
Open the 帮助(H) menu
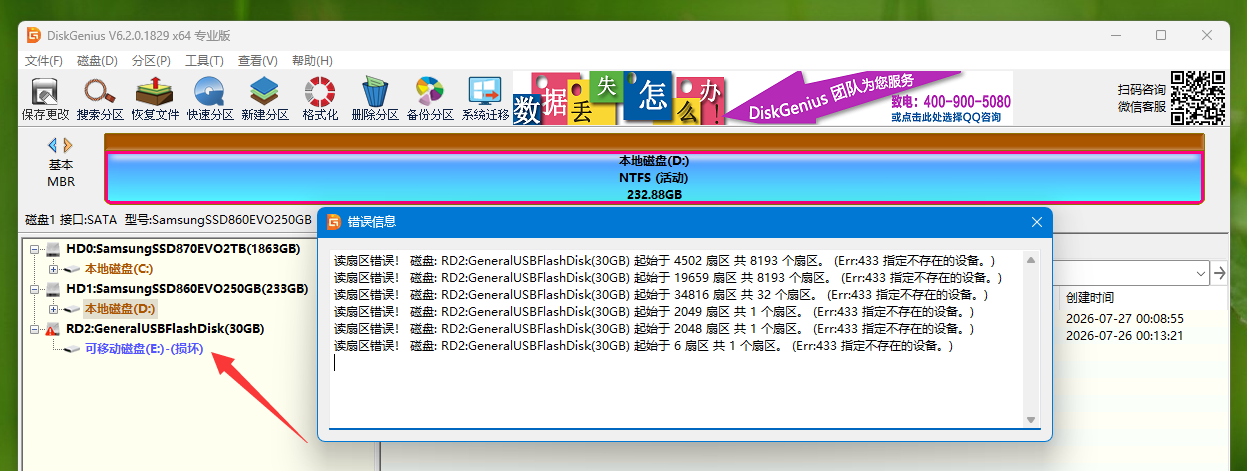click(311, 60)
